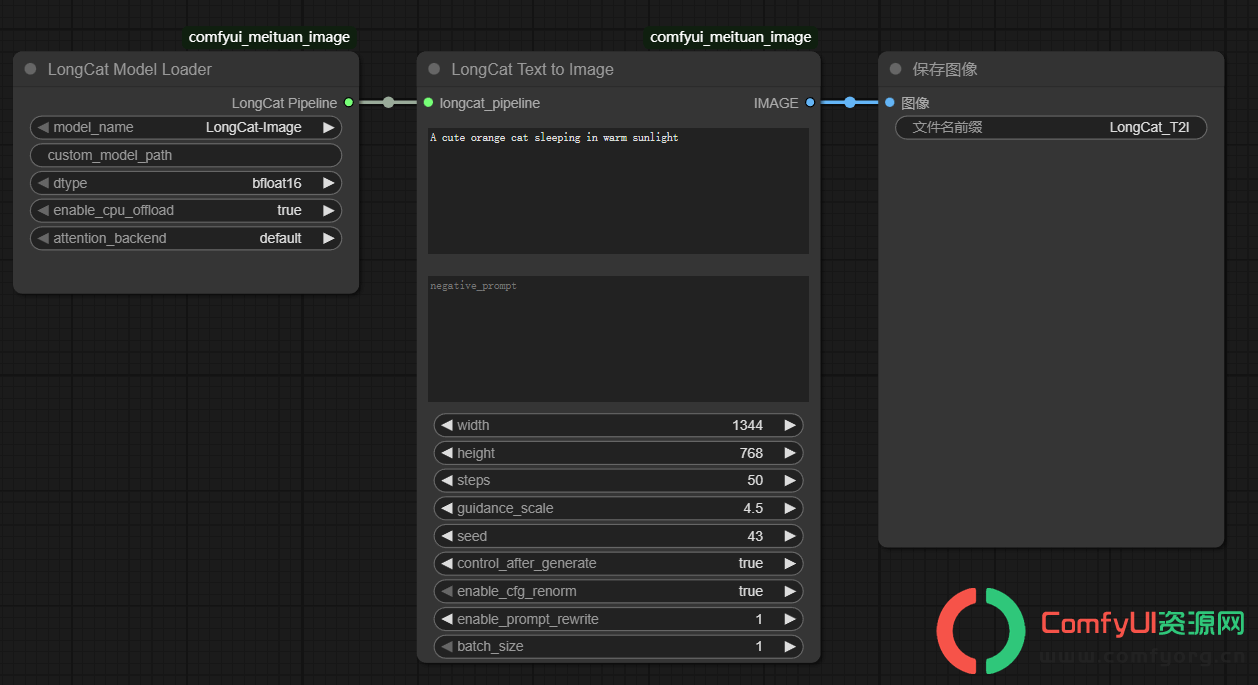This screenshot has height=685, width=1258.
Task: Decrease batch_size with the left arrow
Action: pyautogui.click(x=447, y=646)
